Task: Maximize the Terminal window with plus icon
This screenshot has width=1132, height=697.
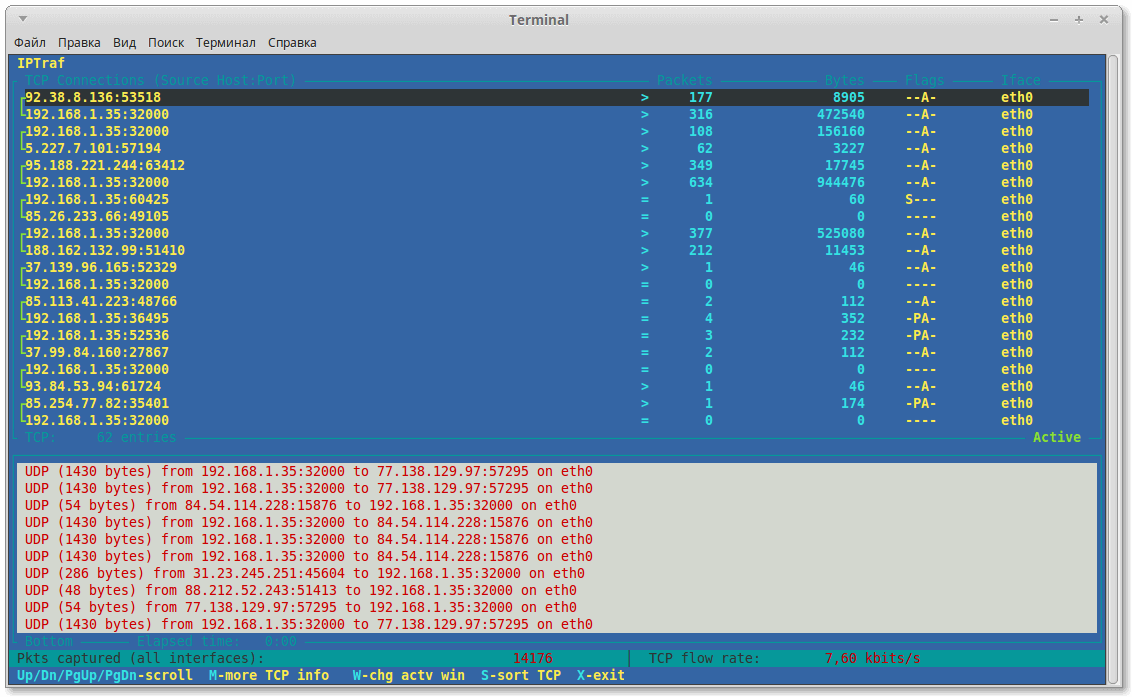Action: pyautogui.click(x=1079, y=20)
